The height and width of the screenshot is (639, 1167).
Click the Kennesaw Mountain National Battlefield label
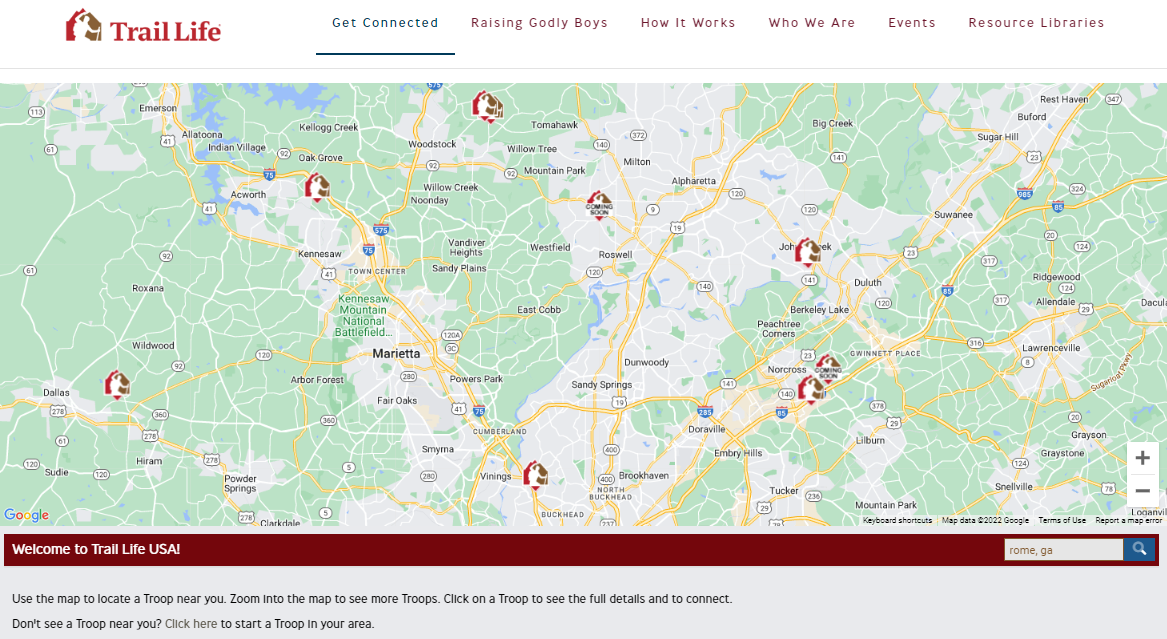364,315
